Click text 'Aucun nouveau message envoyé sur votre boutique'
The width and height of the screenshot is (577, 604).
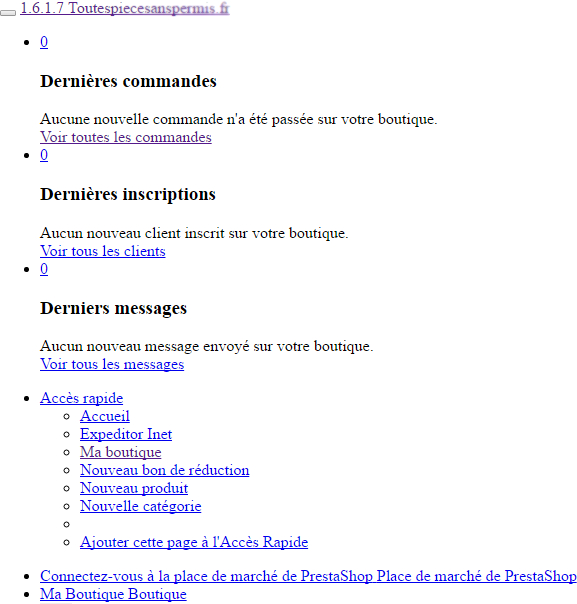click(206, 346)
